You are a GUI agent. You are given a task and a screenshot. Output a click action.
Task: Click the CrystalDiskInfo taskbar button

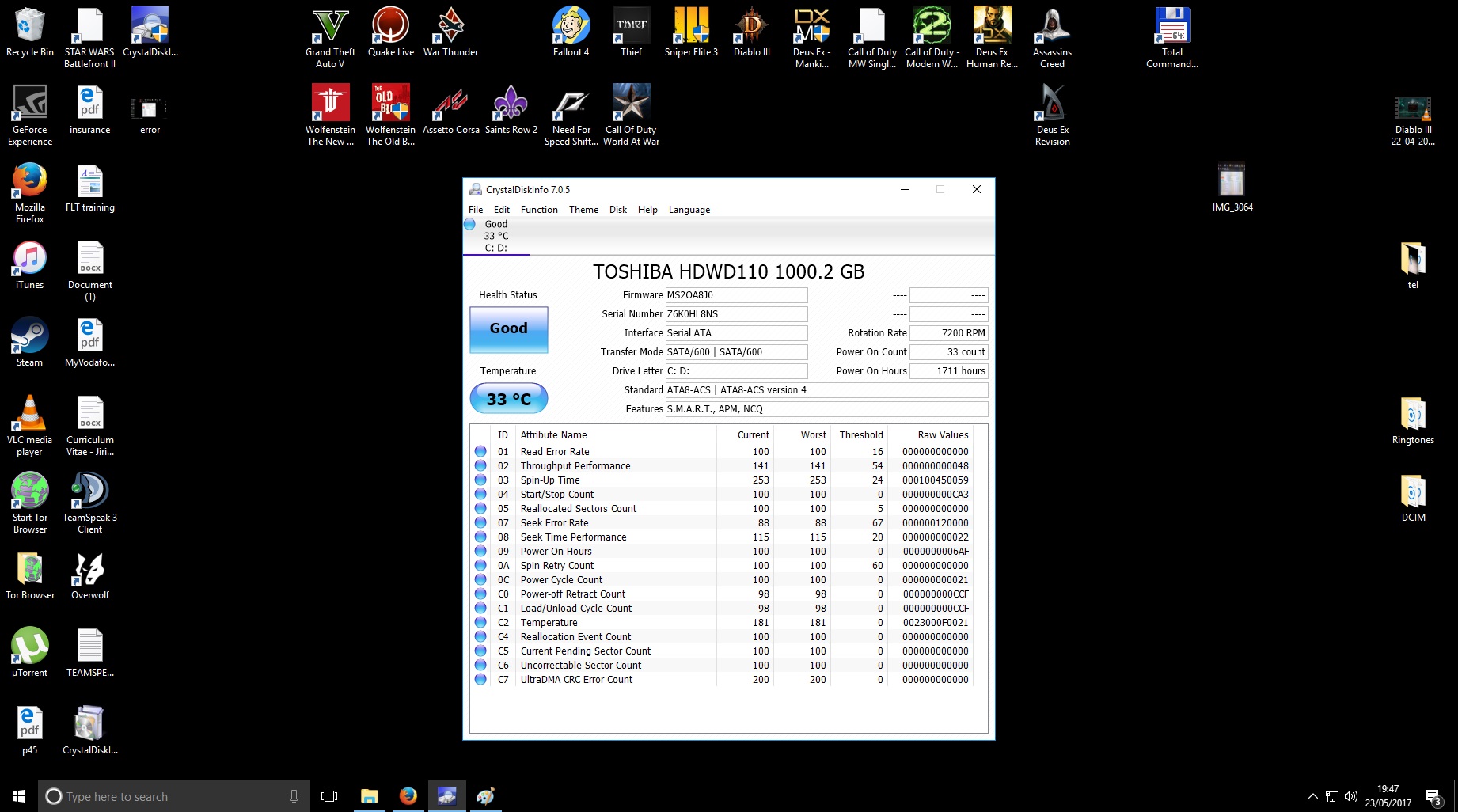coord(446,796)
